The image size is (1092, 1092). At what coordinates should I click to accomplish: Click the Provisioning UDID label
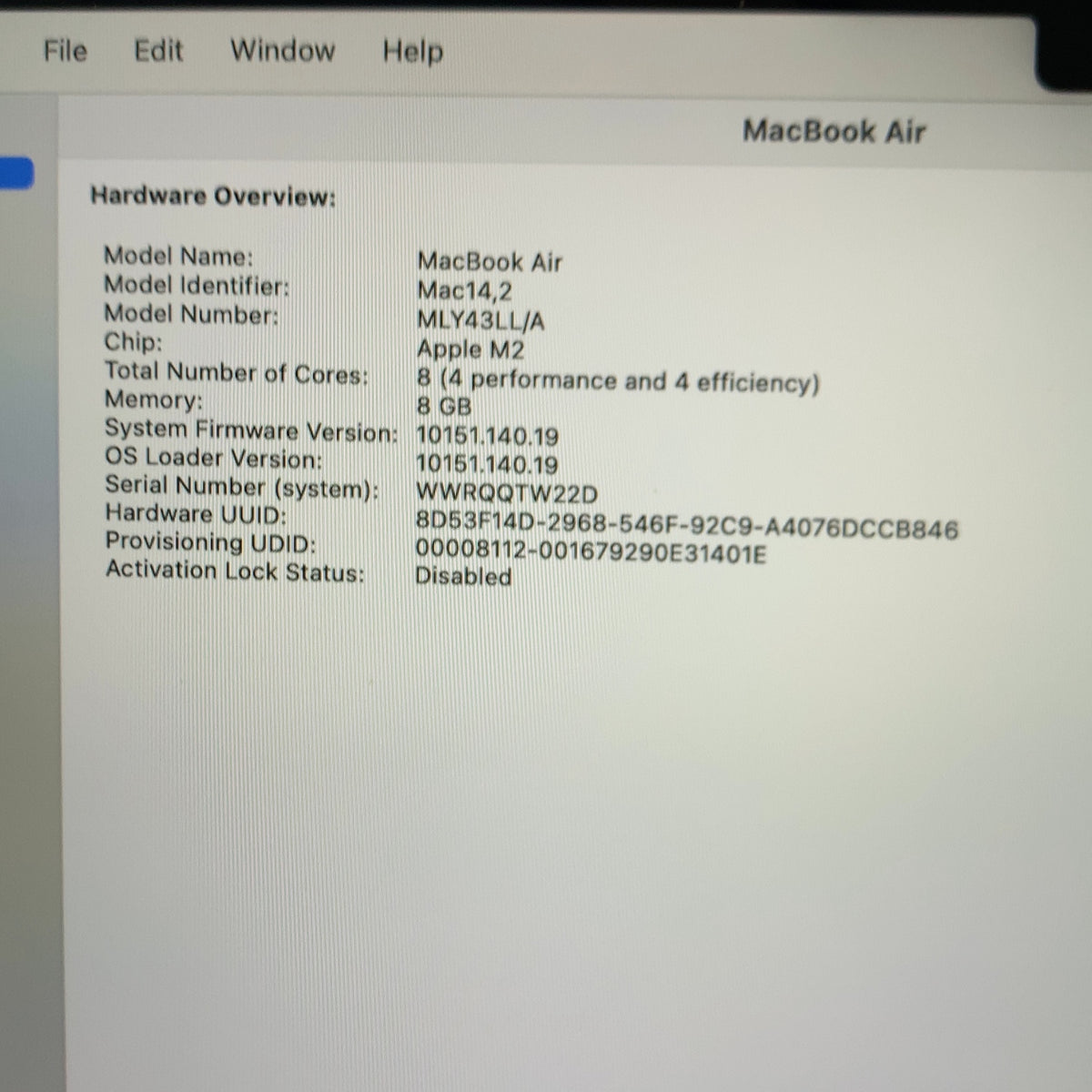tap(210, 542)
